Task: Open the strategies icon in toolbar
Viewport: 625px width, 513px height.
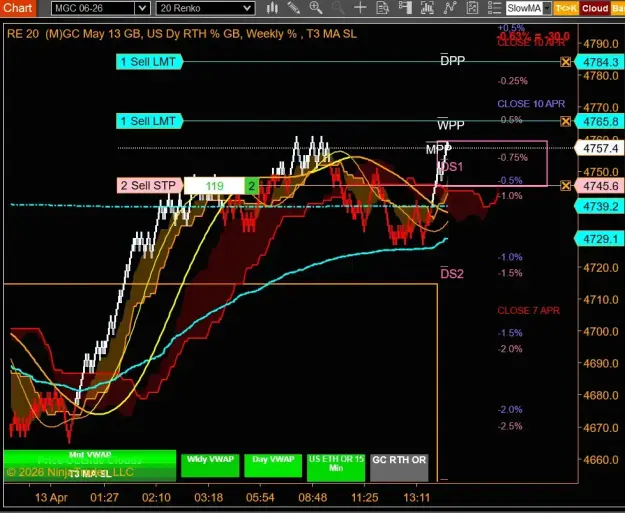Action: [x=472, y=8]
